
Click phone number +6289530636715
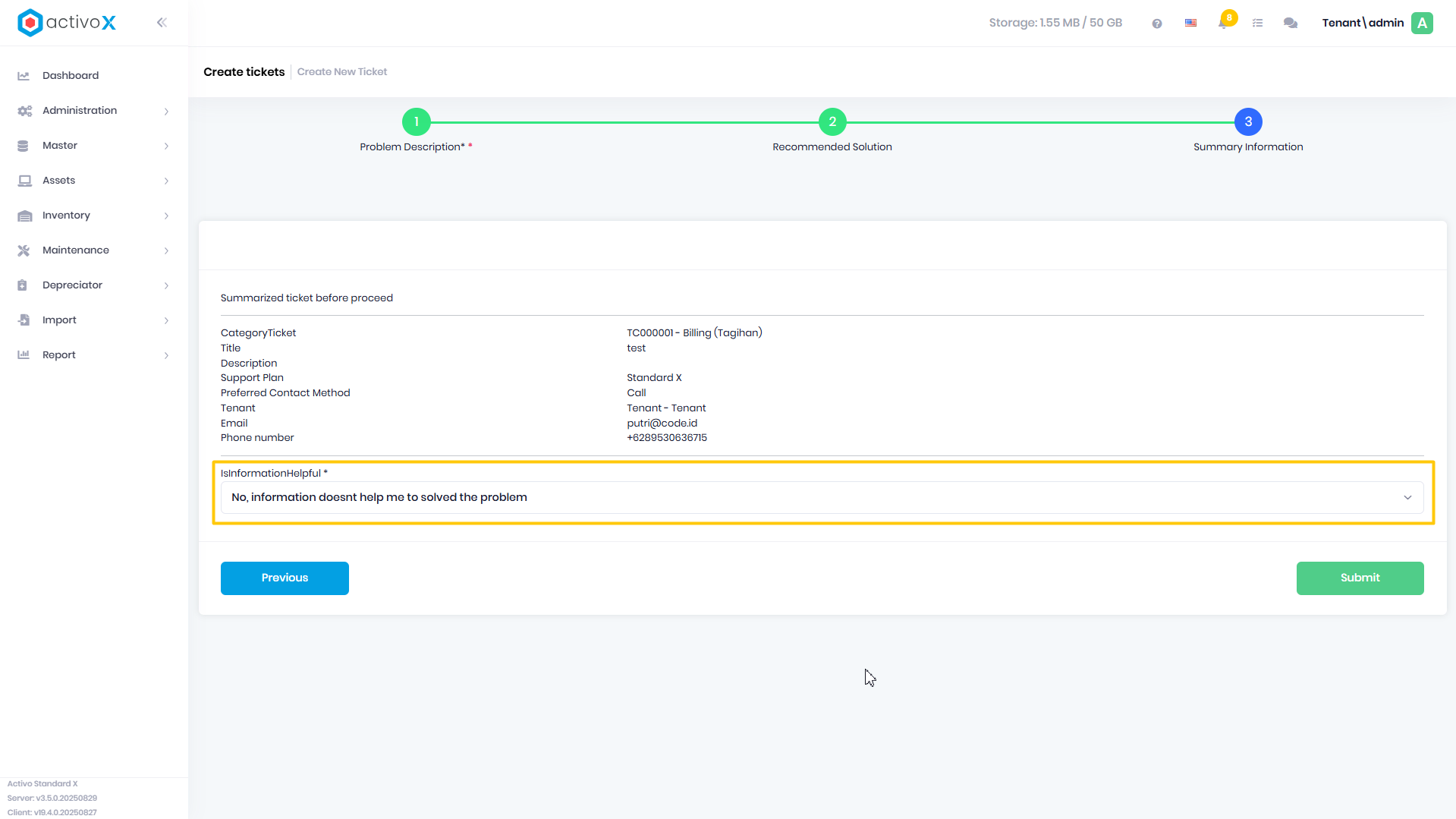(x=667, y=438)
